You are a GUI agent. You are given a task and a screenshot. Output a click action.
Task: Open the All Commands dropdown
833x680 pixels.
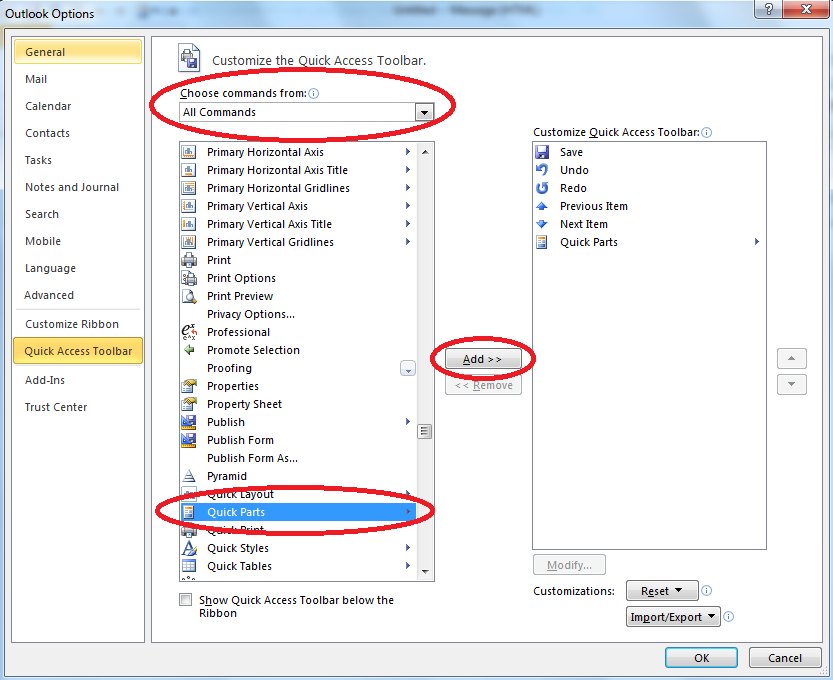point(422,112)
